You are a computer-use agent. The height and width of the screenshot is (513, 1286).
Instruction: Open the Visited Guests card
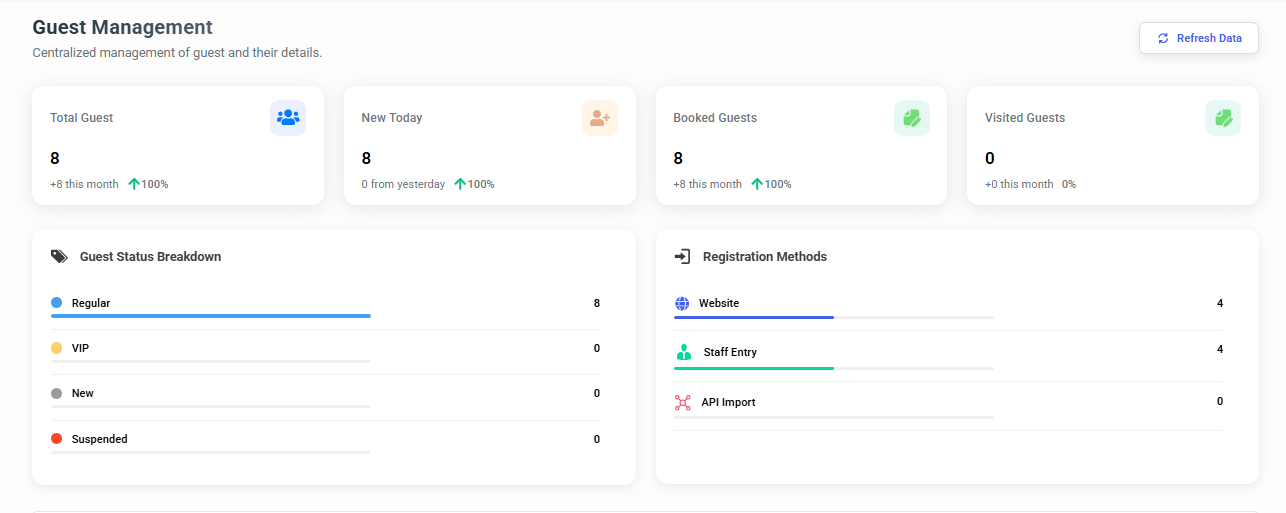[x=1112, y=145]
